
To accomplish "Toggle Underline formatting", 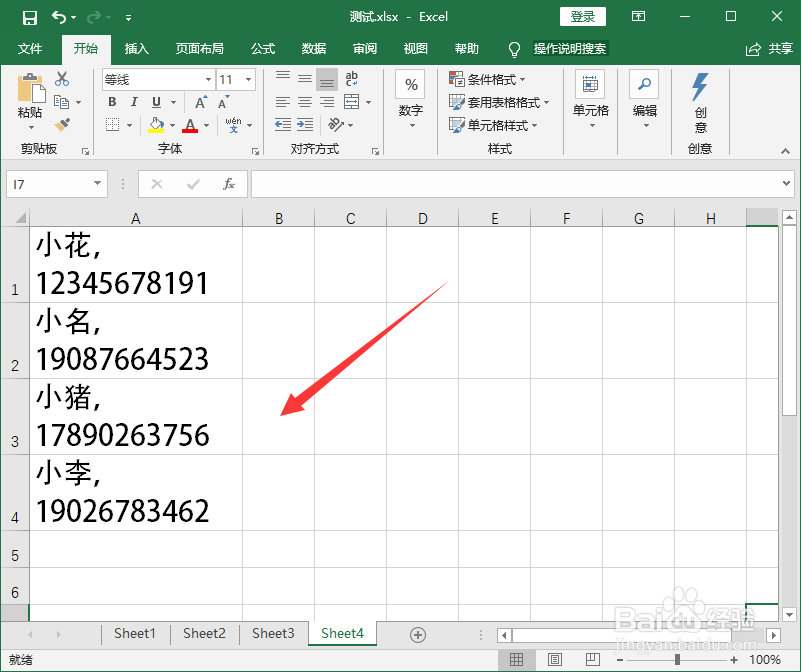I will pos(154,102).
